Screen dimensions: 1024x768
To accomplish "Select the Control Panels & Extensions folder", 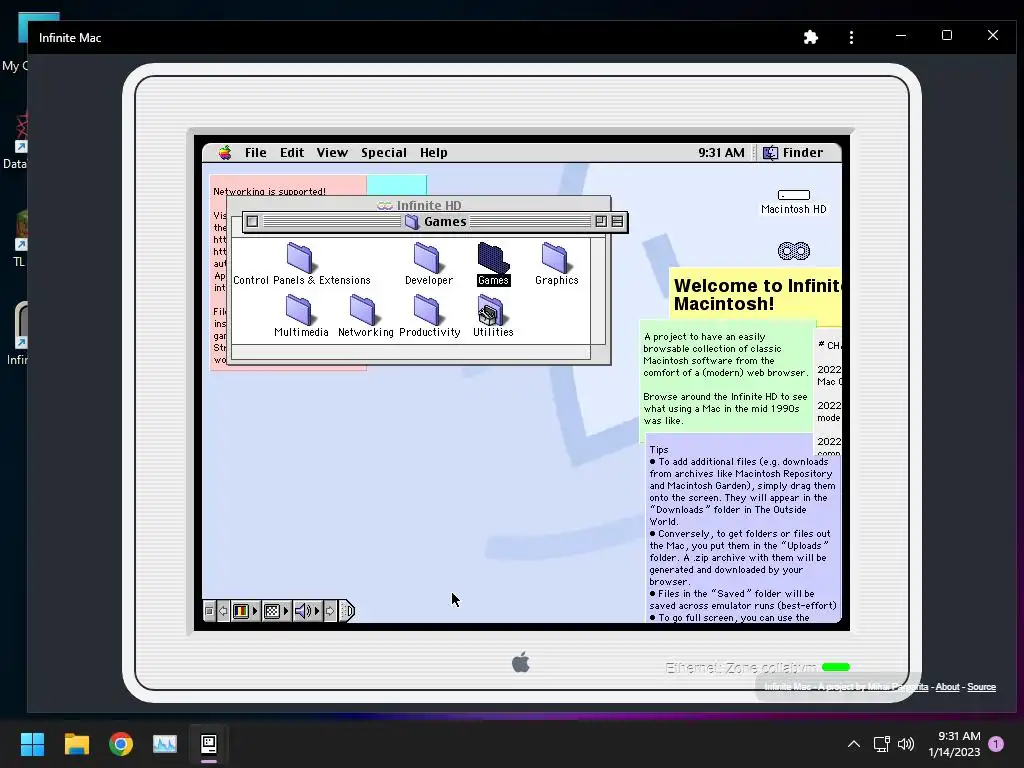I will [x=301, y=264].
